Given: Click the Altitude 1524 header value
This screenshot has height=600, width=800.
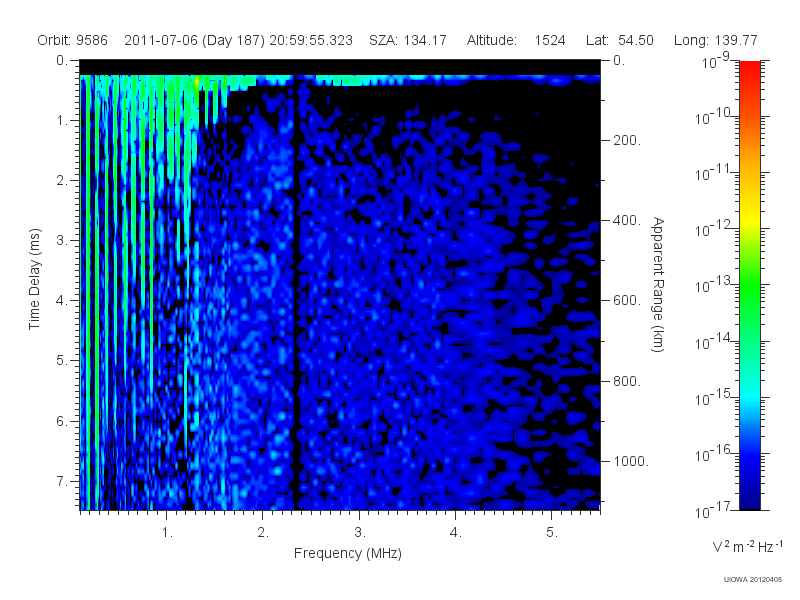Looking at the screenshot, I should [516, 40].
